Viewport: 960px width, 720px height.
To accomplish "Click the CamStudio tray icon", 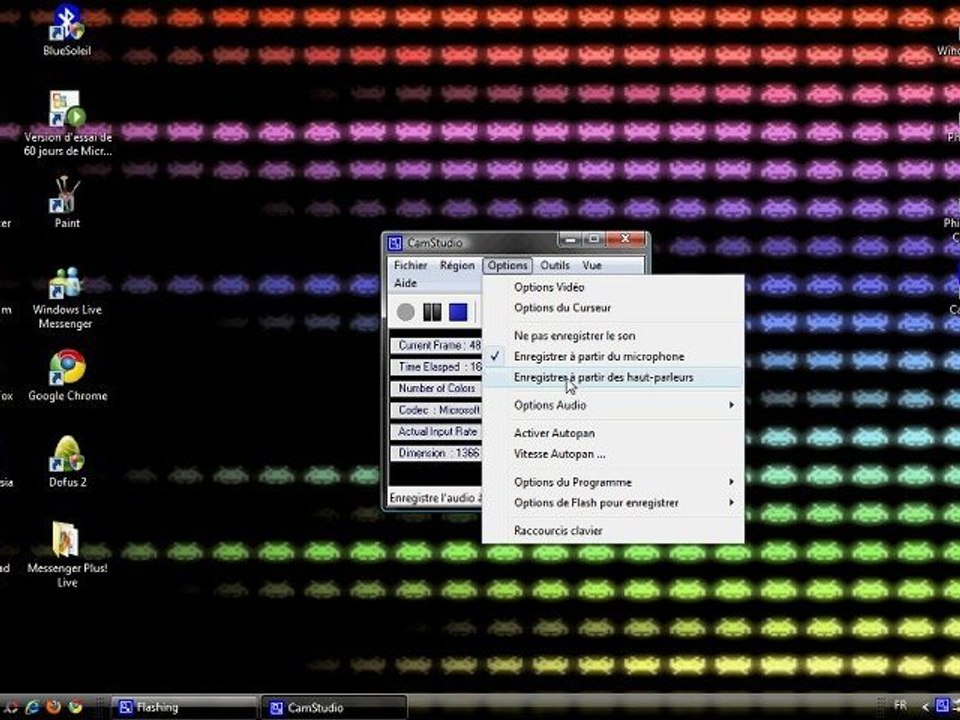I will [943, 705].
